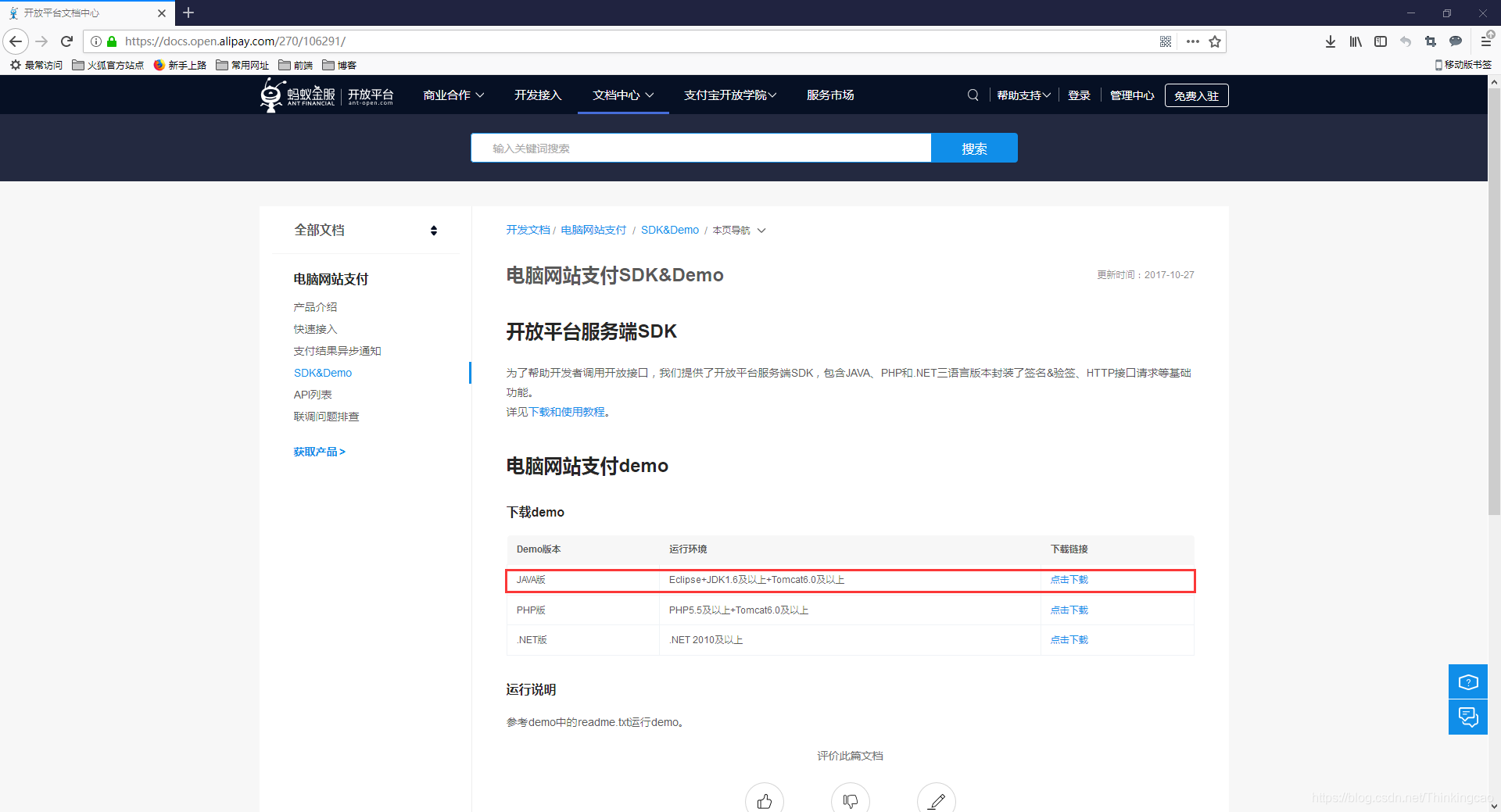Select 支付结果异步通知 in the sidebar
Viewport: 1501px width, 812px height.
pos(337,351)
